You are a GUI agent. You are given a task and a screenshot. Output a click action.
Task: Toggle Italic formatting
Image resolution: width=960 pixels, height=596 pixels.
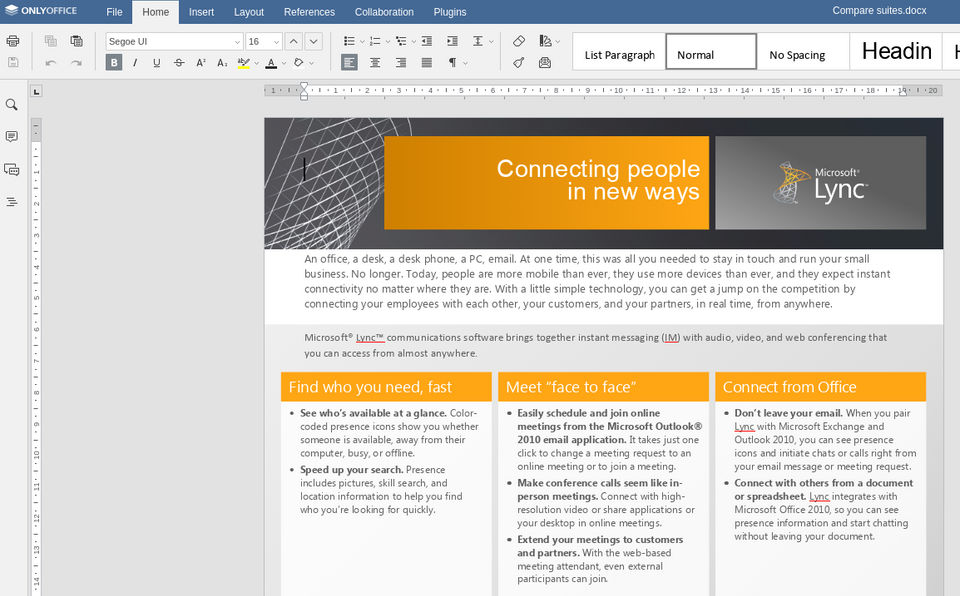pyautogui.click(x=135, y=63)
